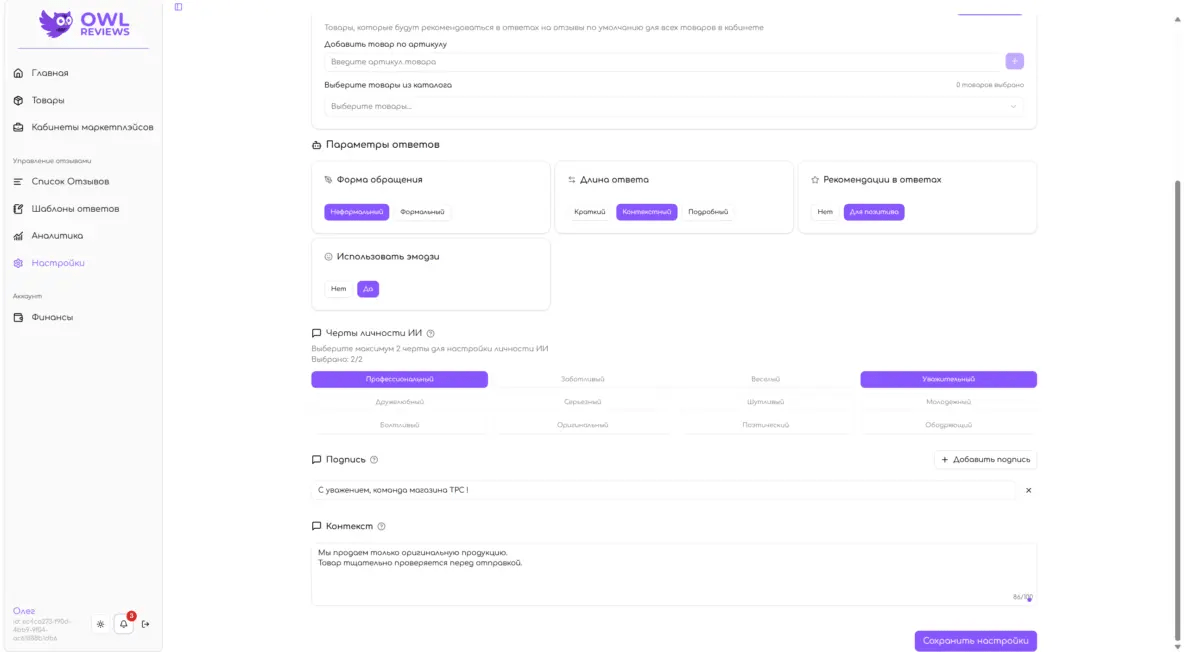
Task: Open Кабинеты маркетплэйсов page
Action: [x=92, y=127]
